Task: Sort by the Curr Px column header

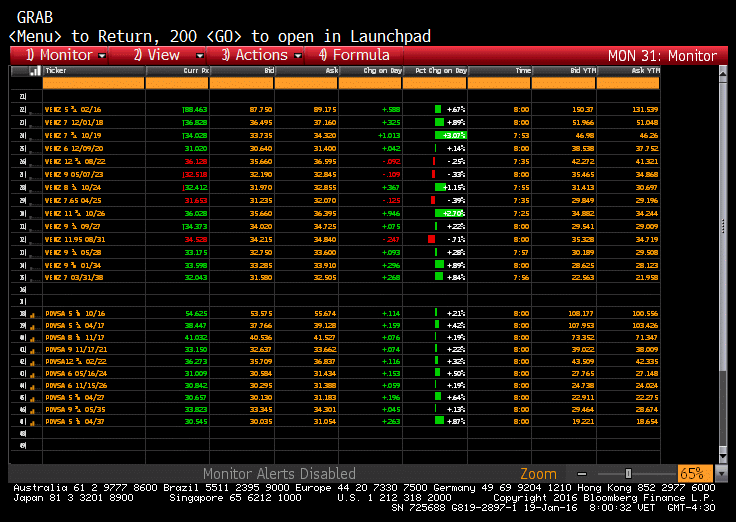Action: click(x=177, y=71)
